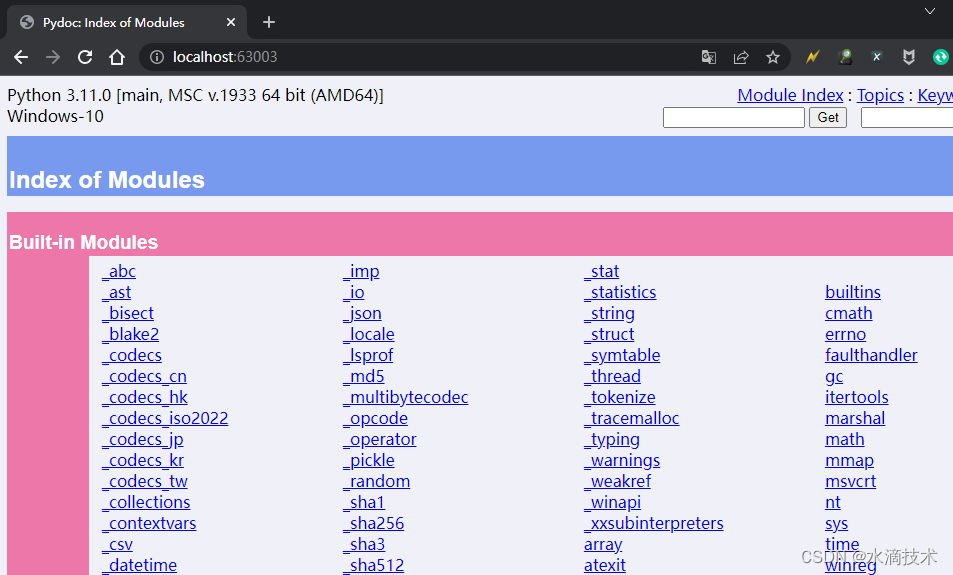
Task: Open the msvcrt module link
Action: (850, 481)
